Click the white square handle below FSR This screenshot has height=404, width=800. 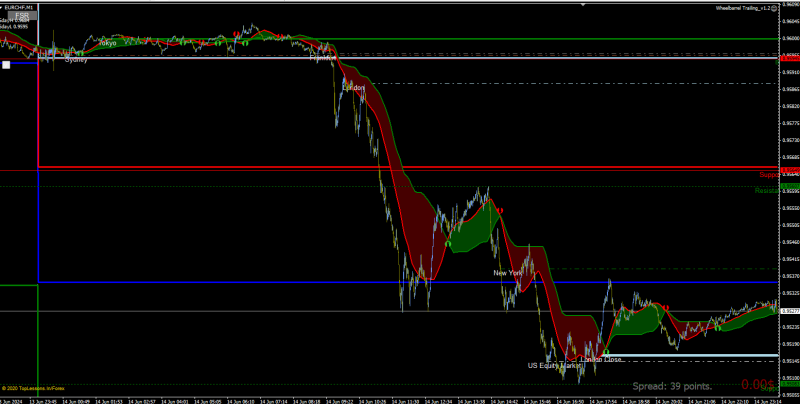(x=6, y=65)
